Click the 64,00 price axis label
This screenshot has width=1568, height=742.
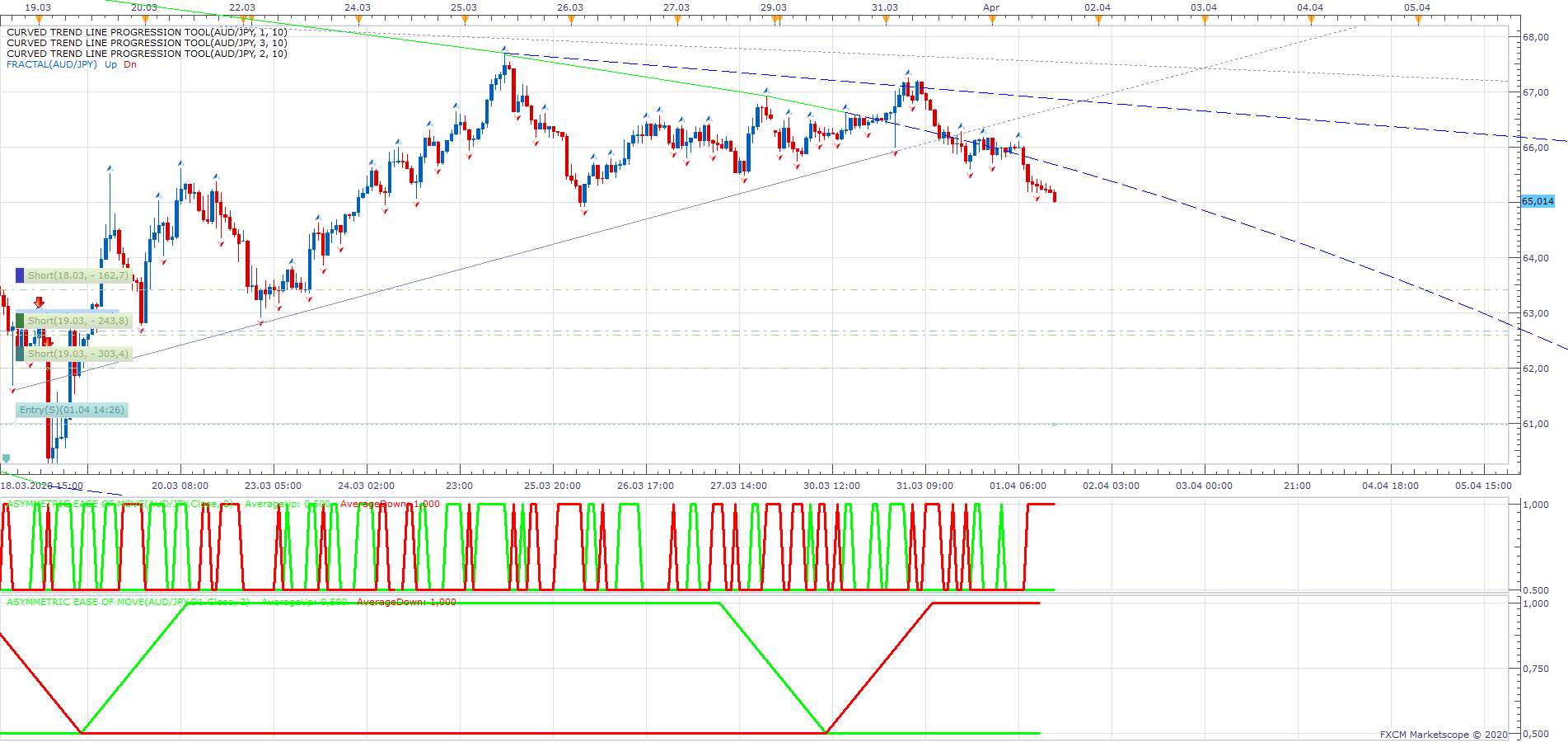(1536, 258)
